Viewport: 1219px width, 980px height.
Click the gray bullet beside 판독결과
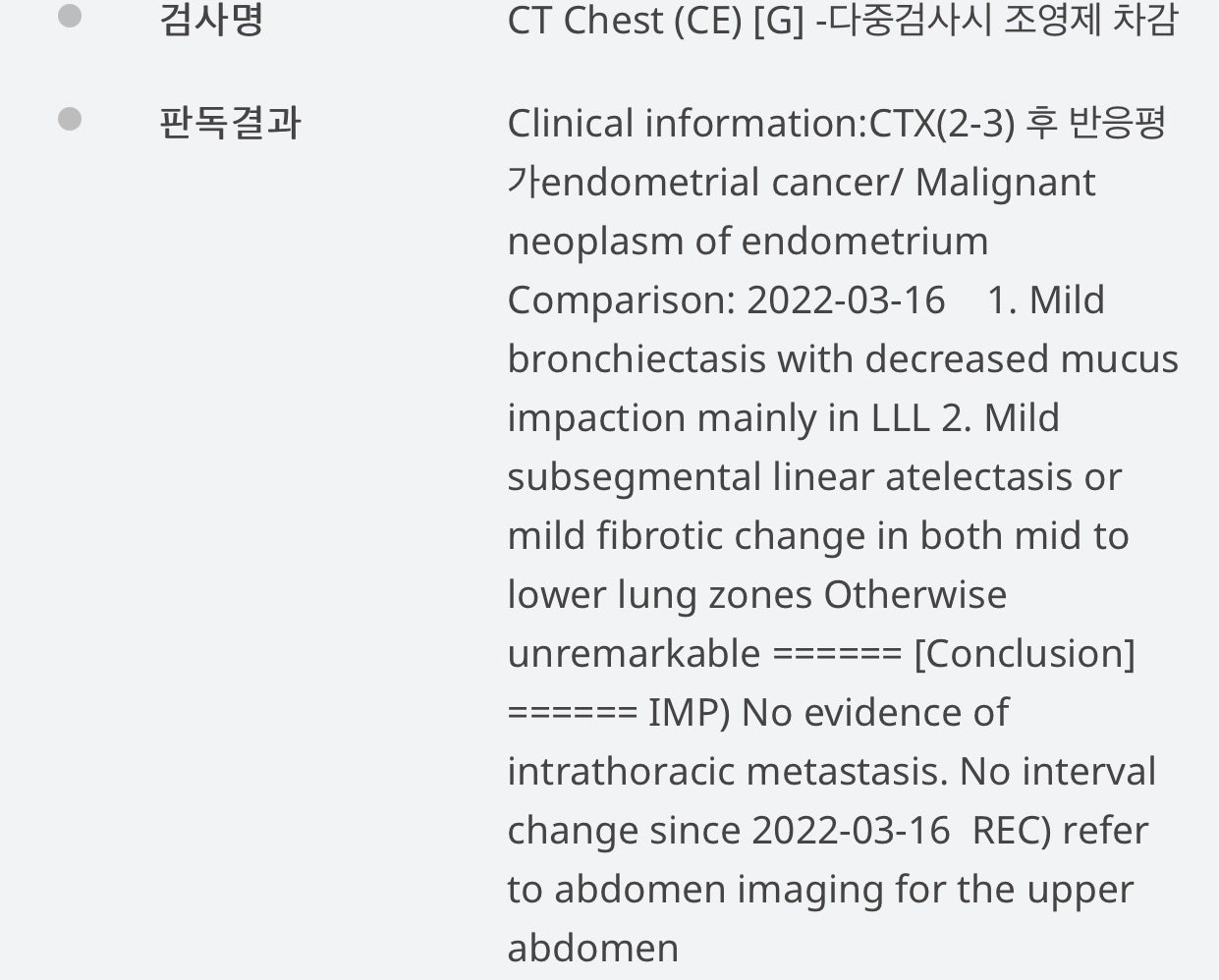tap(69, 119)
